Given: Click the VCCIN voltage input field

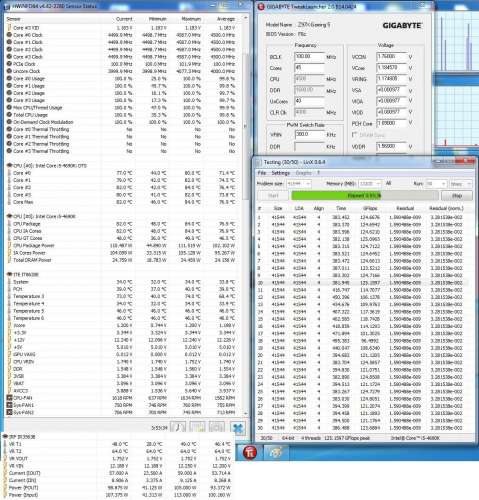Looking at the screenshot, I should coord(392,57).
